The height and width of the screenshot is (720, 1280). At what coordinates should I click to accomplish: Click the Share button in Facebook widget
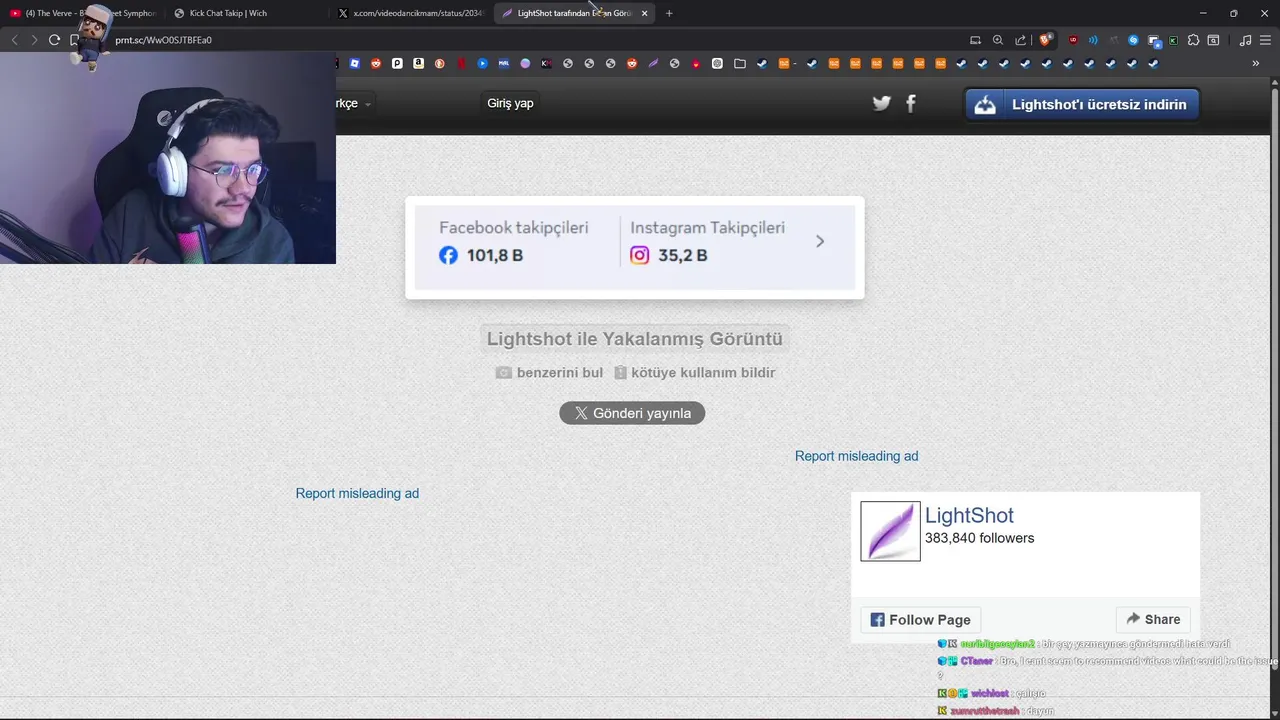pos(1153,619)
